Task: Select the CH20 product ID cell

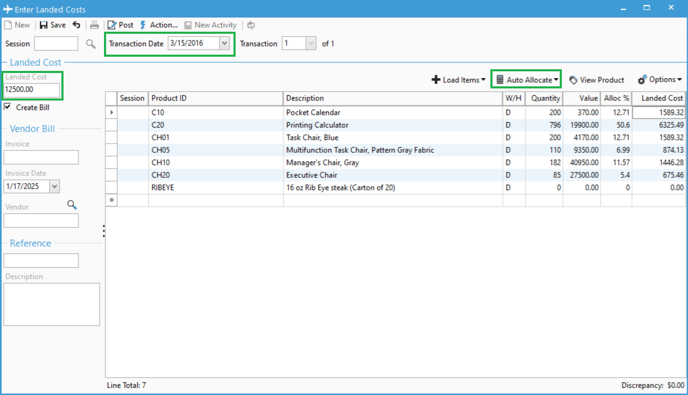Action: [215, 175]
